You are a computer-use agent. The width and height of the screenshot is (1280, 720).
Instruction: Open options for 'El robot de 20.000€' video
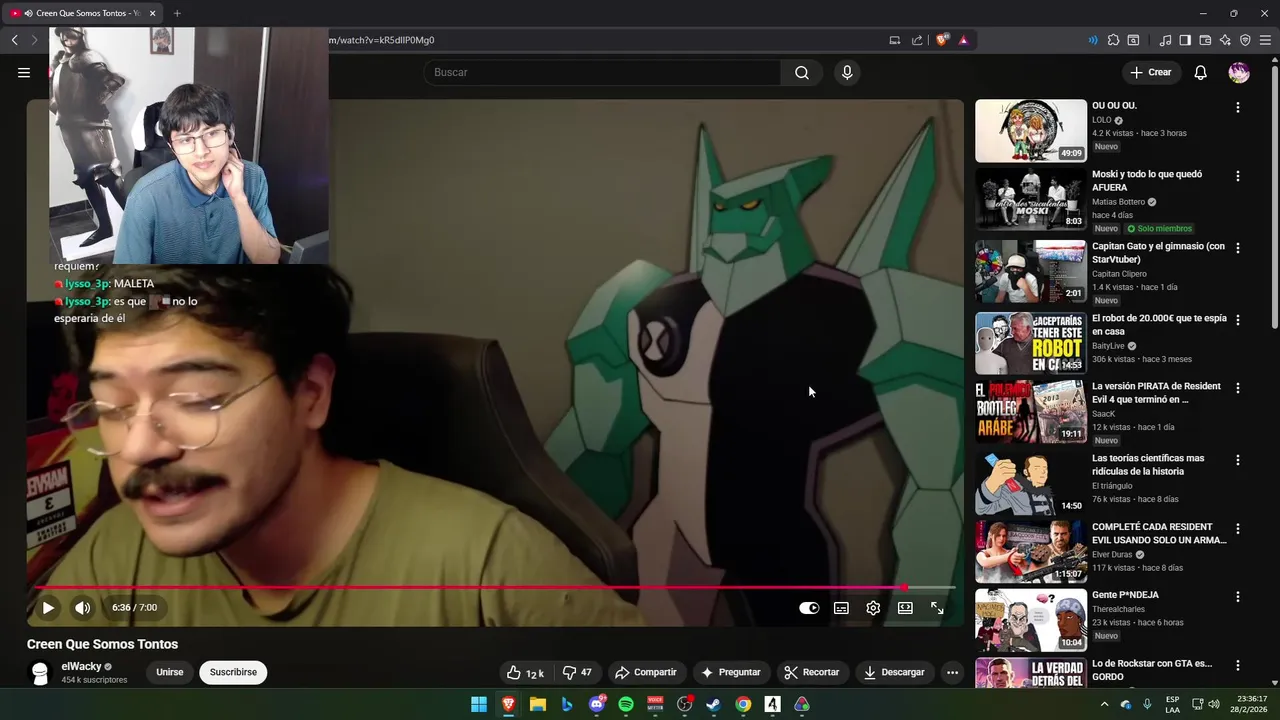pos(1237,320)
